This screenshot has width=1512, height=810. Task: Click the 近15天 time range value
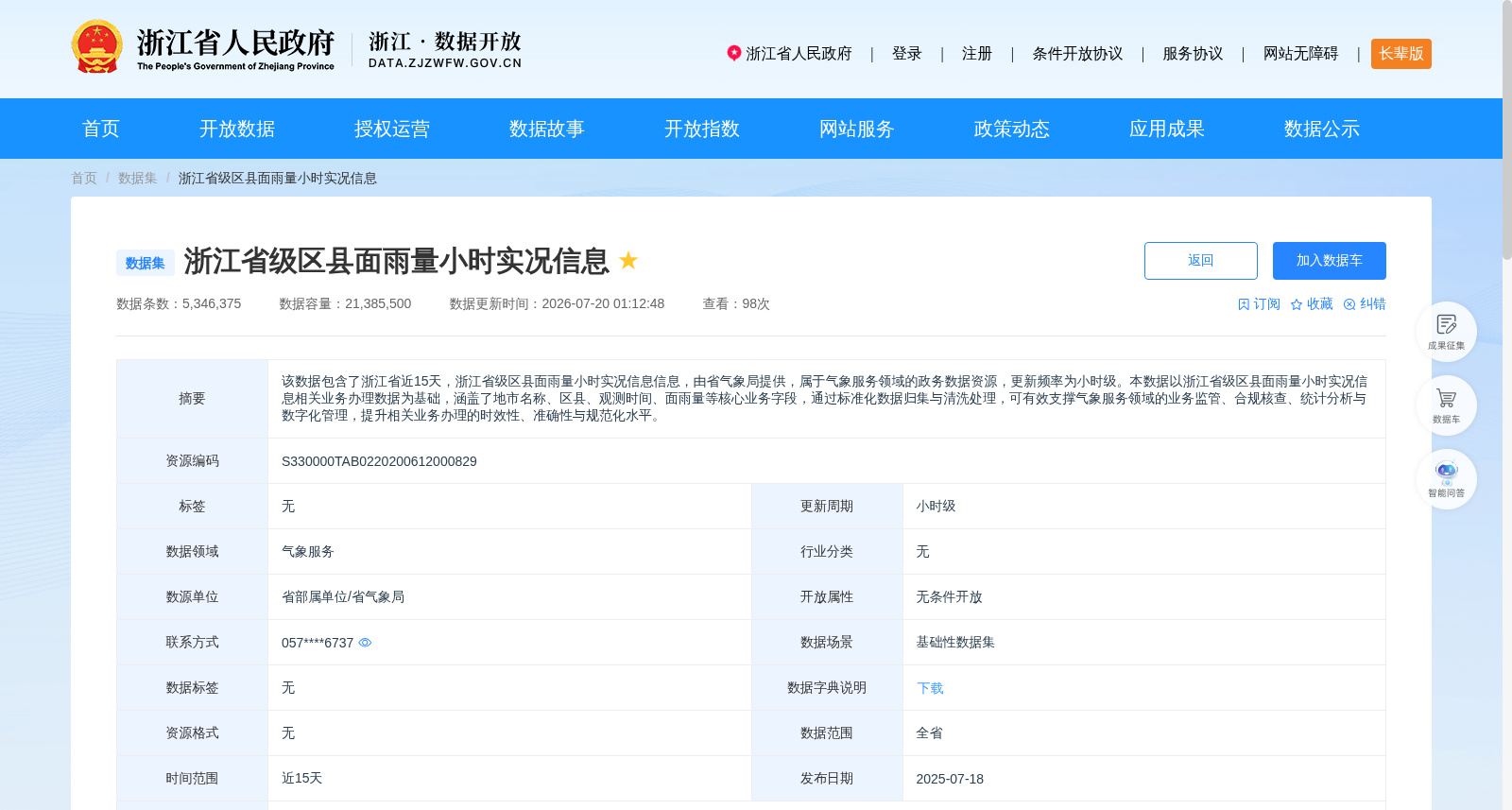(301, 779)
